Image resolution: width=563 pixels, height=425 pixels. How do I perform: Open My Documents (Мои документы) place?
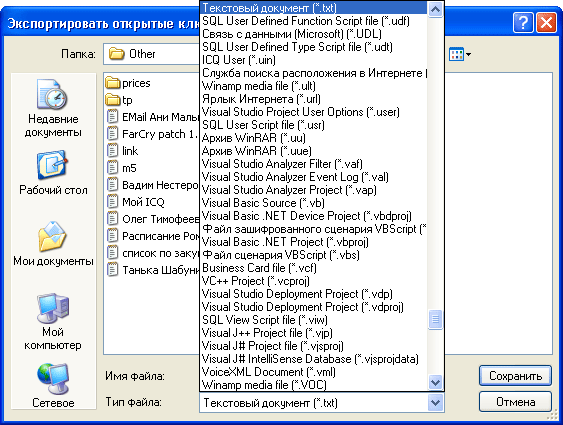pos(53,244)
